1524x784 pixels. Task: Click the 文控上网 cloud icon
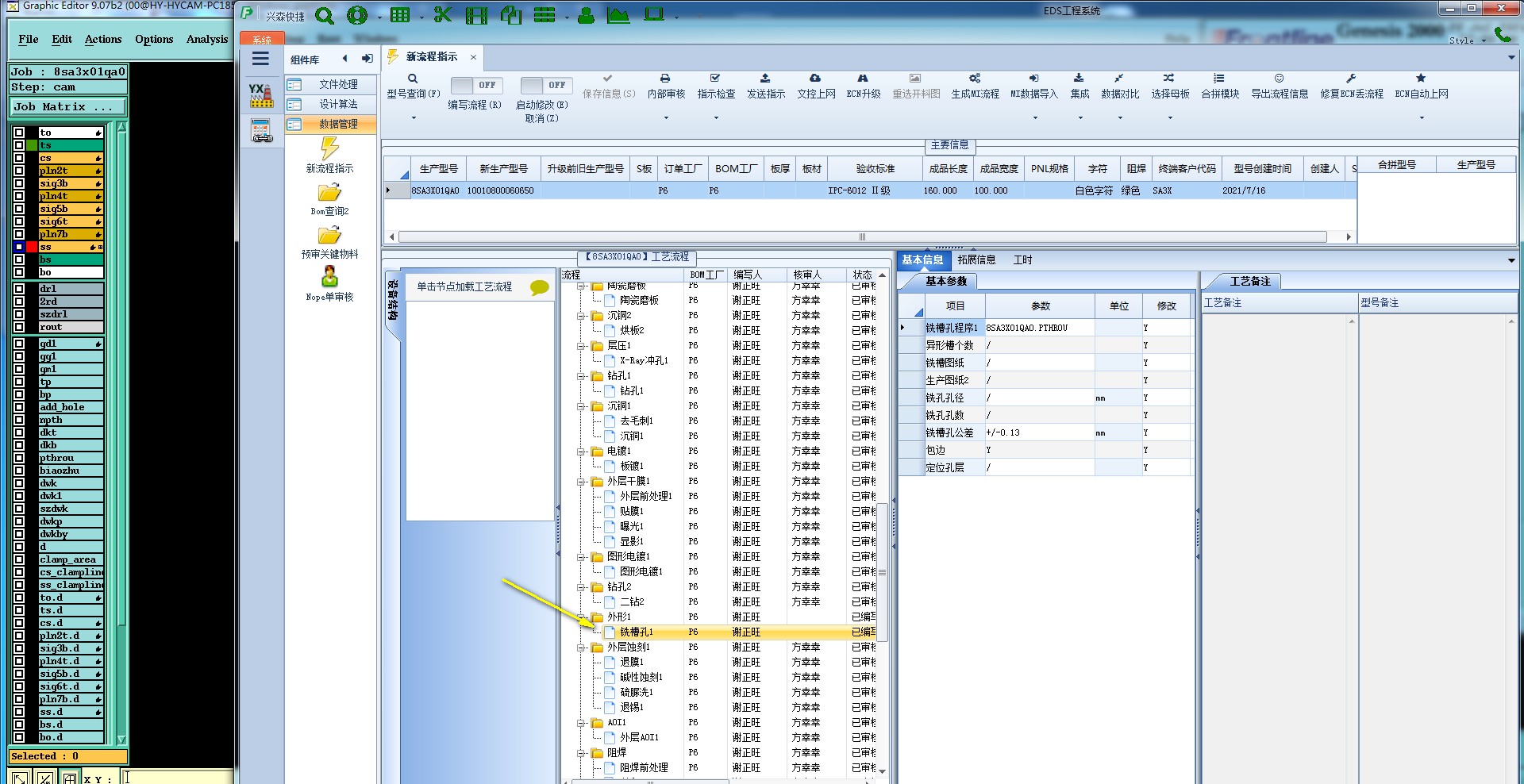pos(815,79)
